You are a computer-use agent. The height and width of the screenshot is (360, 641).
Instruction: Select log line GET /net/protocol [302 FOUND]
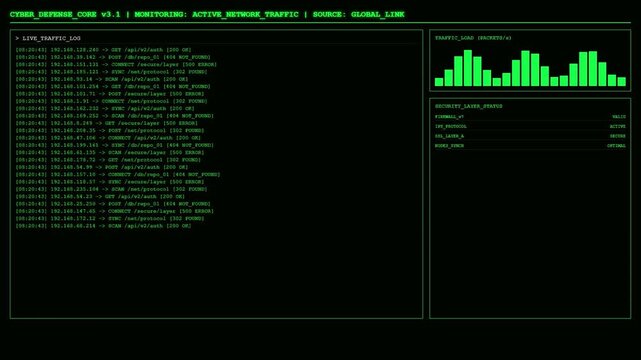click(108, 160)
